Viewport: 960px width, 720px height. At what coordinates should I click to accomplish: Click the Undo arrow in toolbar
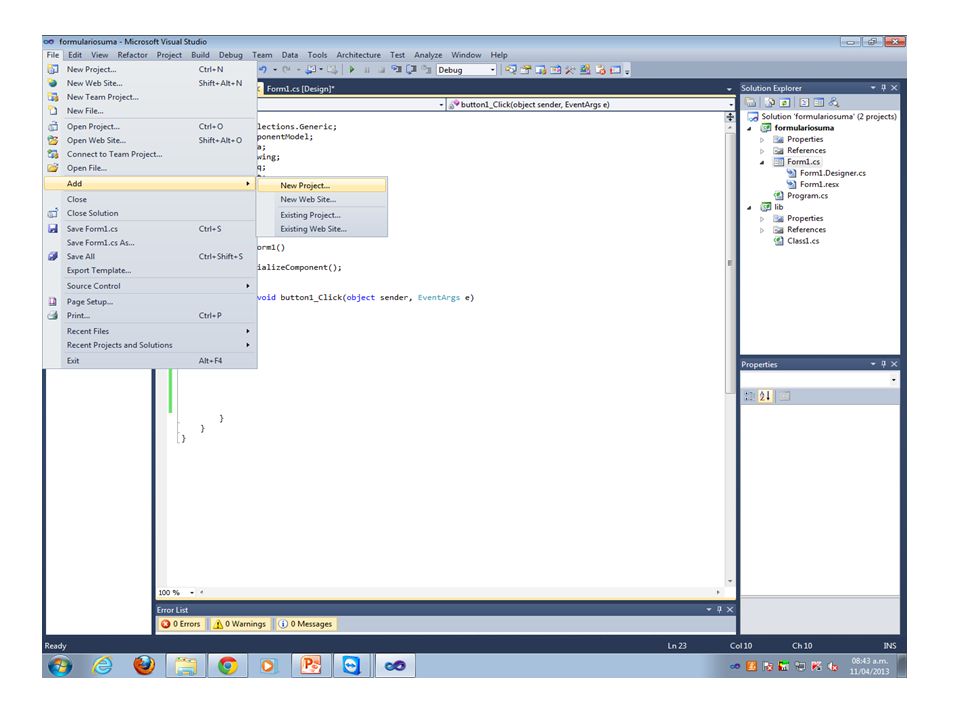click(263, 70)
